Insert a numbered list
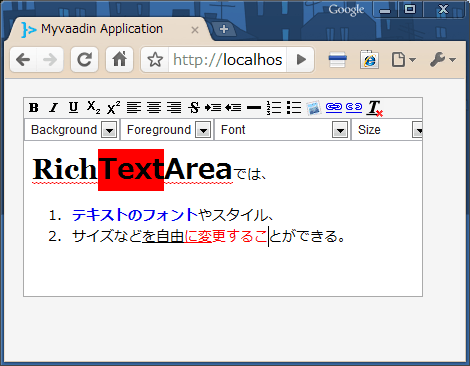 pos(274,108)
